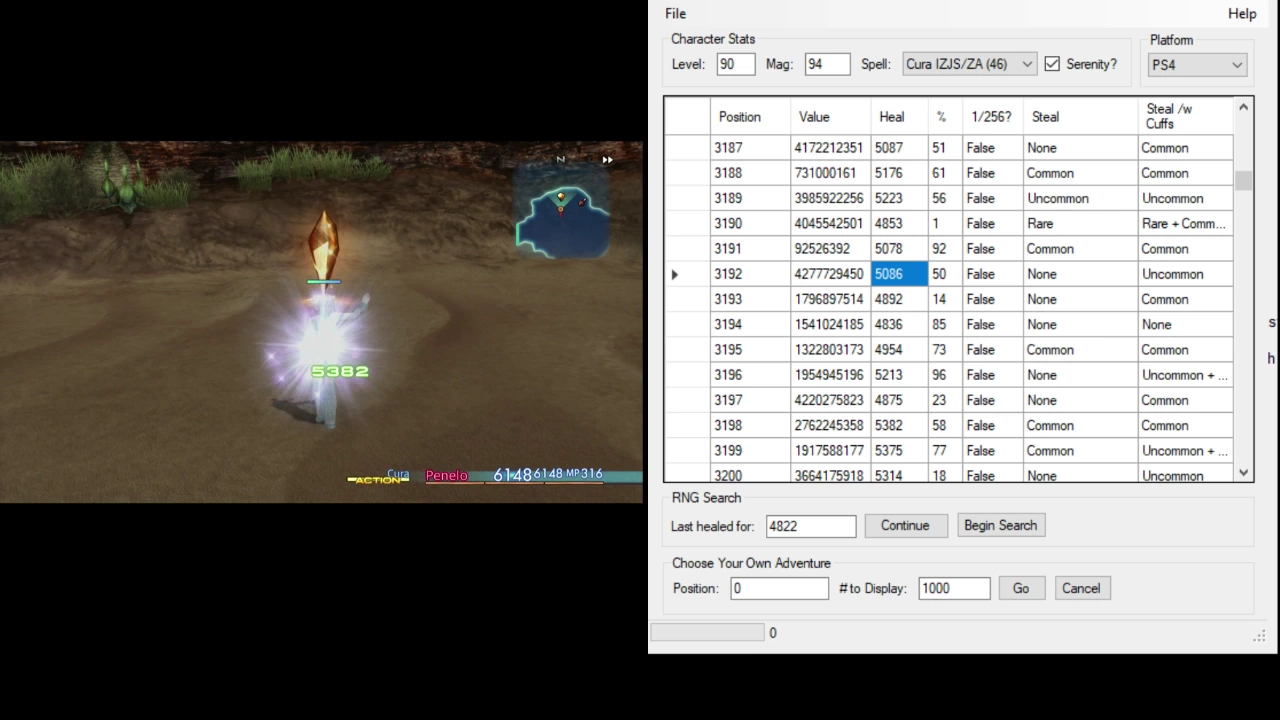This screenshot has height=720, width=1280.
Task: Click the Penelo name in game HUD
Action: coord(446,475)
